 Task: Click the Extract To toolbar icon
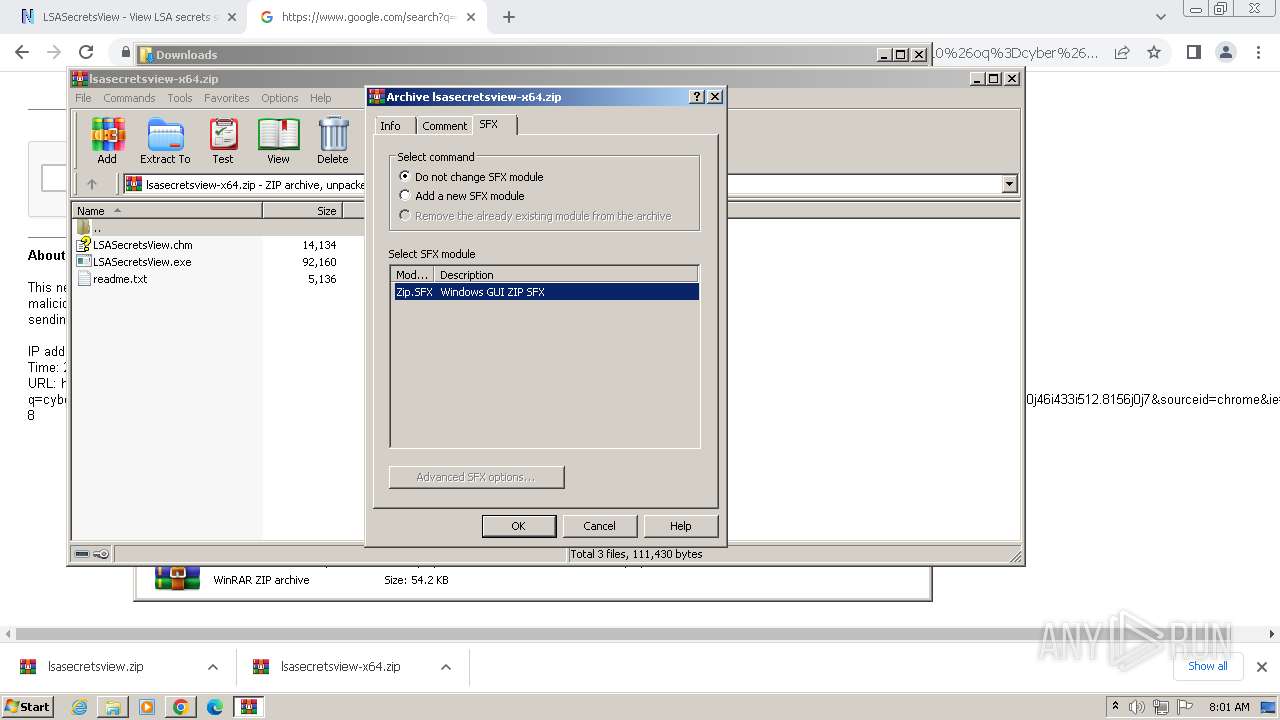(165, 140)
